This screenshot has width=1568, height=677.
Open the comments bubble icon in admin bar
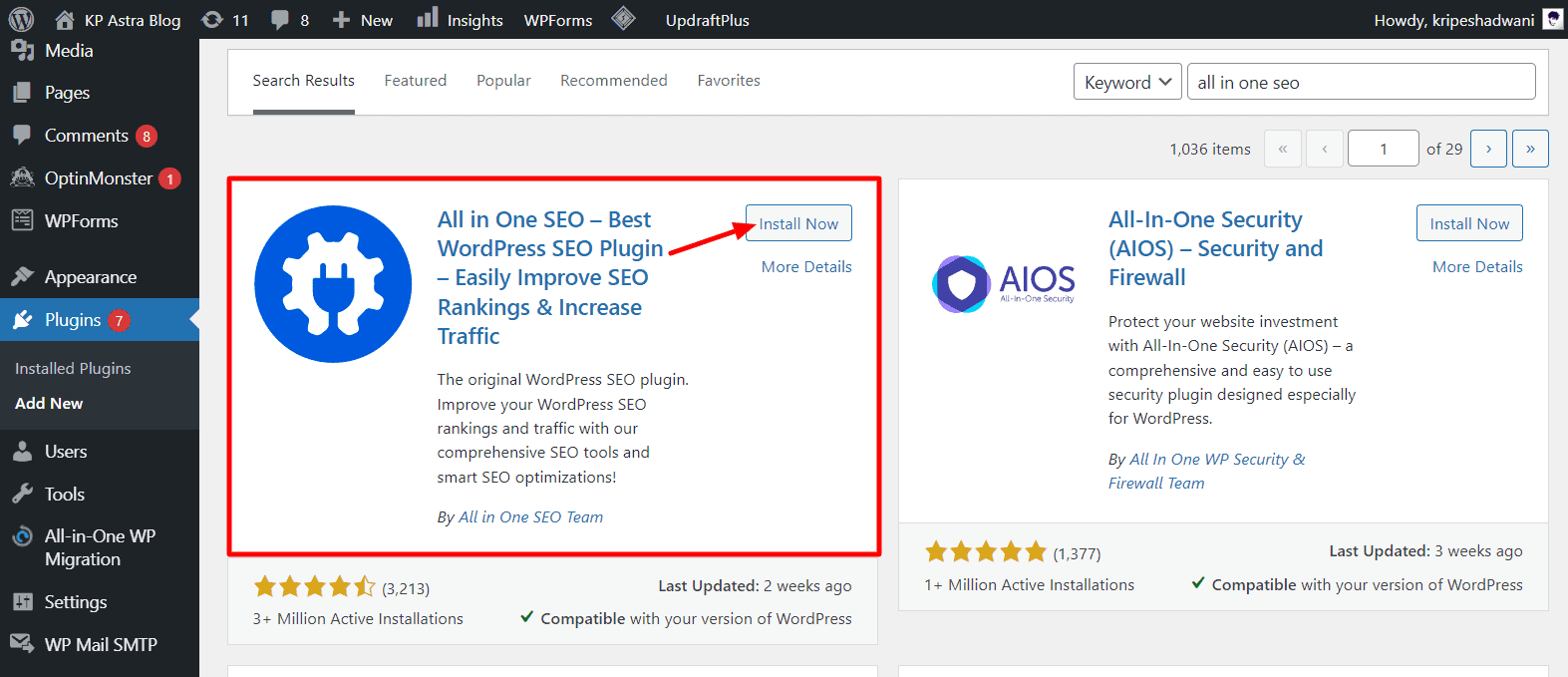[x=281, y=20]
